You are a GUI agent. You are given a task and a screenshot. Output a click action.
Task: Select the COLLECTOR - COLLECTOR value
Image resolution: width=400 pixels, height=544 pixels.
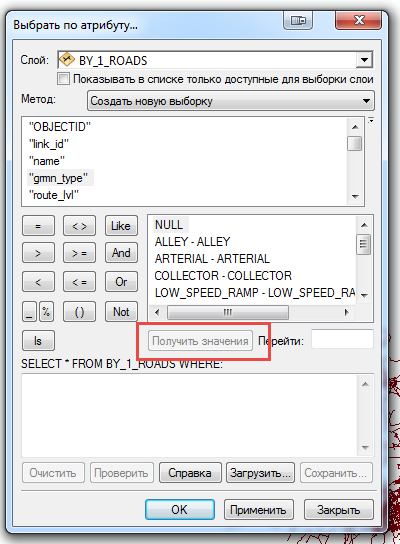(x=223, y=275)
